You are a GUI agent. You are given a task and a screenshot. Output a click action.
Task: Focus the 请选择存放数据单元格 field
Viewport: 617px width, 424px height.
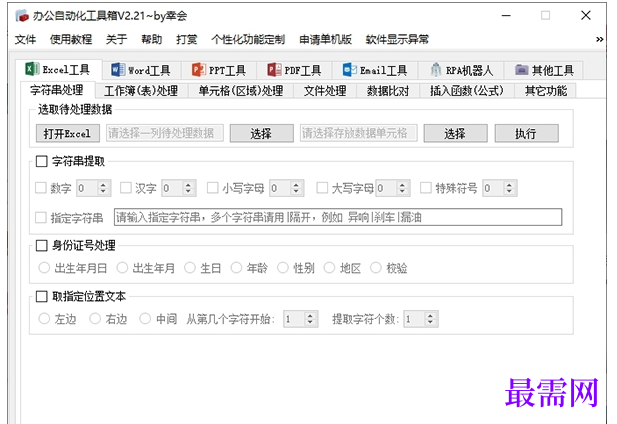point(358,133)
